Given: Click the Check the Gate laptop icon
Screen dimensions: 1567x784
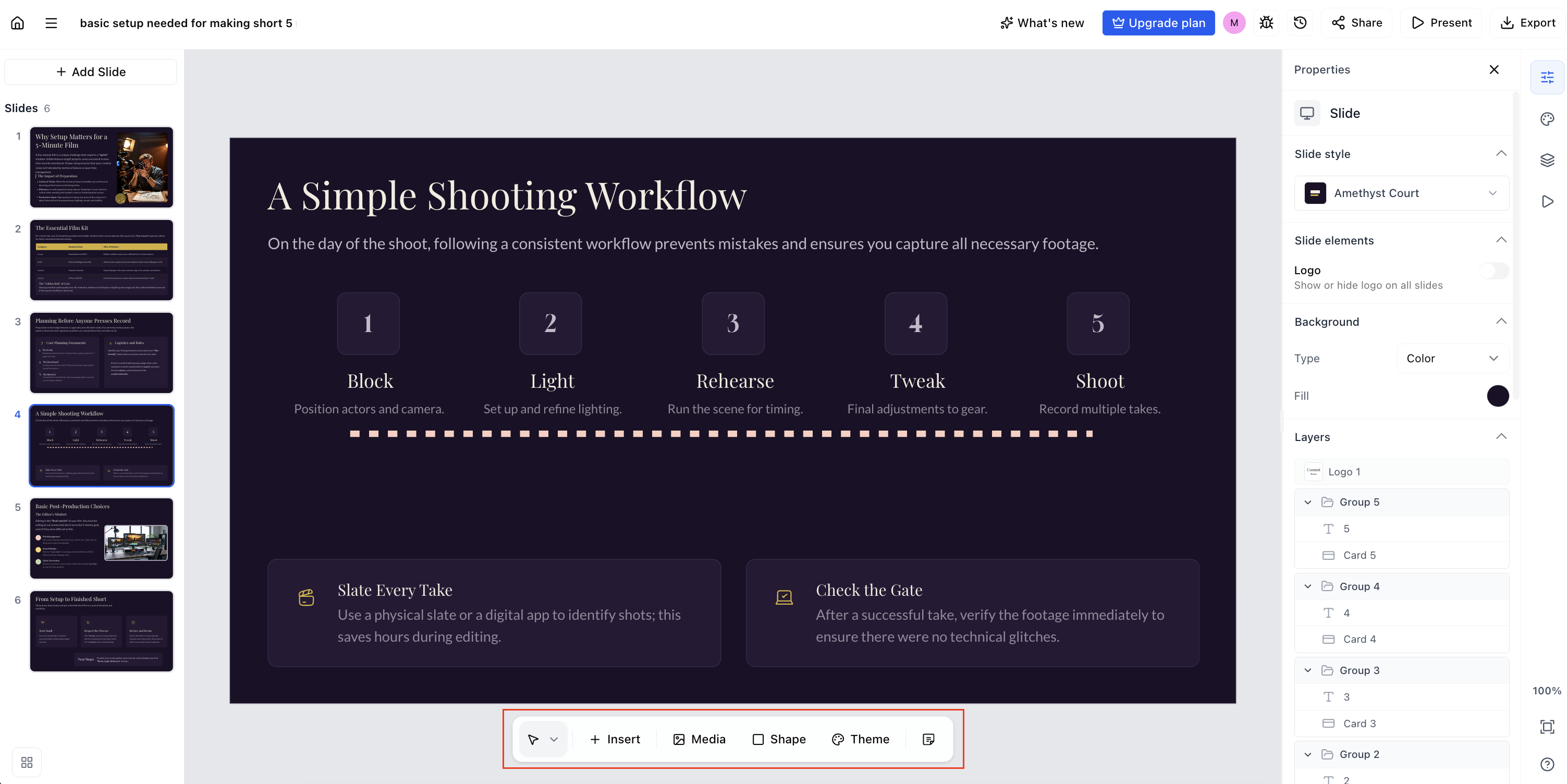Looking at the screenshot, I should (784, 597).
